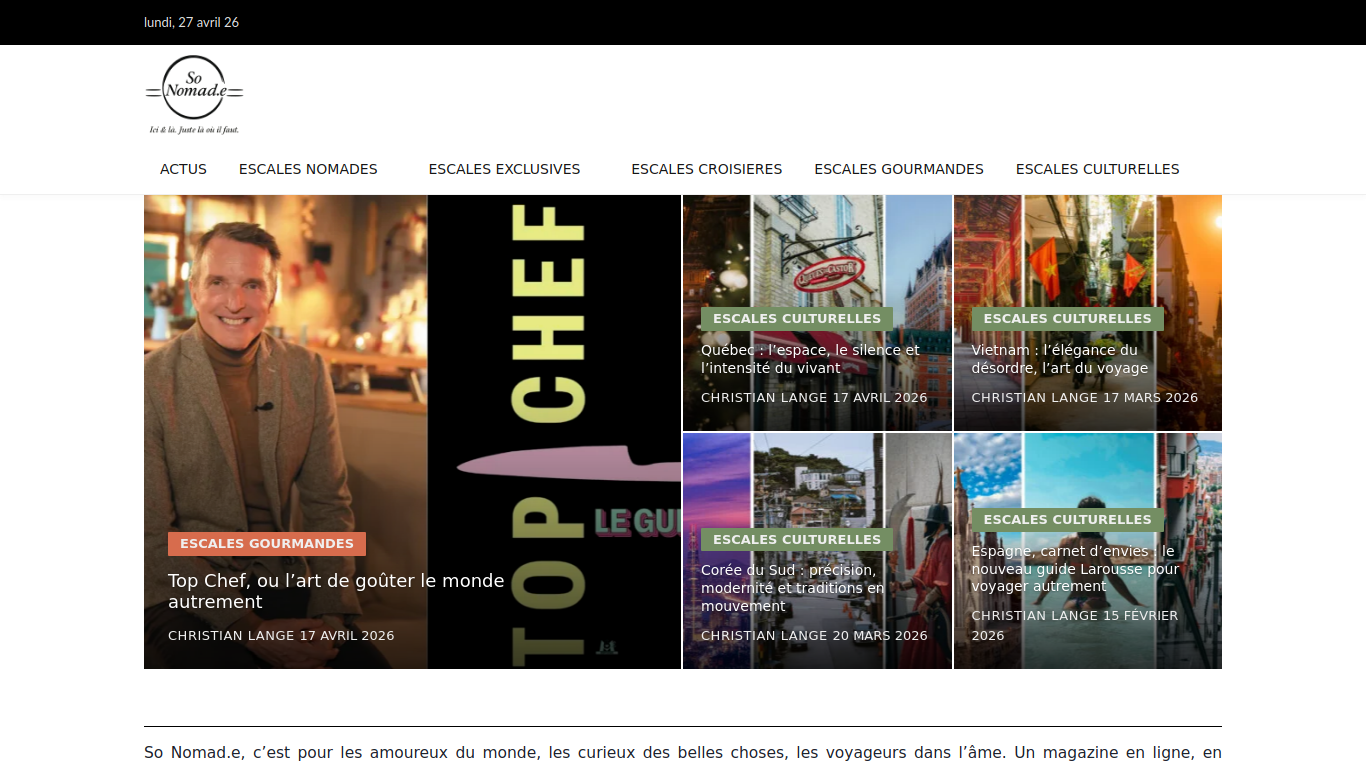Click the ESCALES GOURMANDES badge on Top Chef article
Viewport: 1366px width, 768px height.
[267, 544]
